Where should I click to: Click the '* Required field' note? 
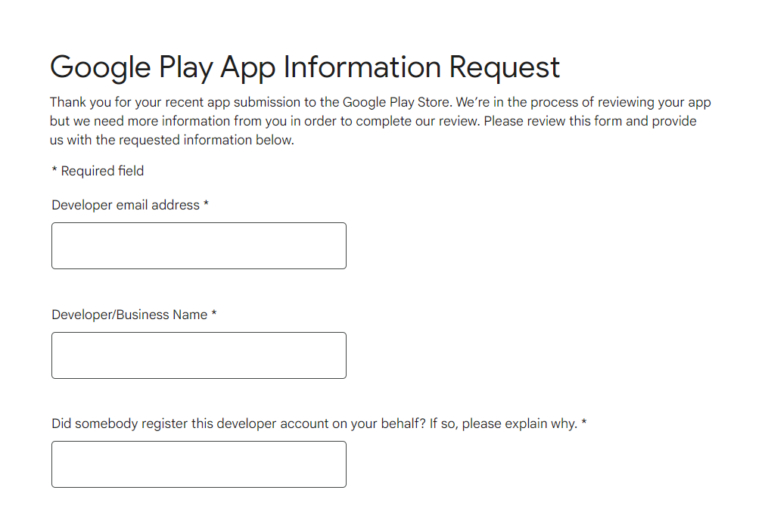coord(98,171)
